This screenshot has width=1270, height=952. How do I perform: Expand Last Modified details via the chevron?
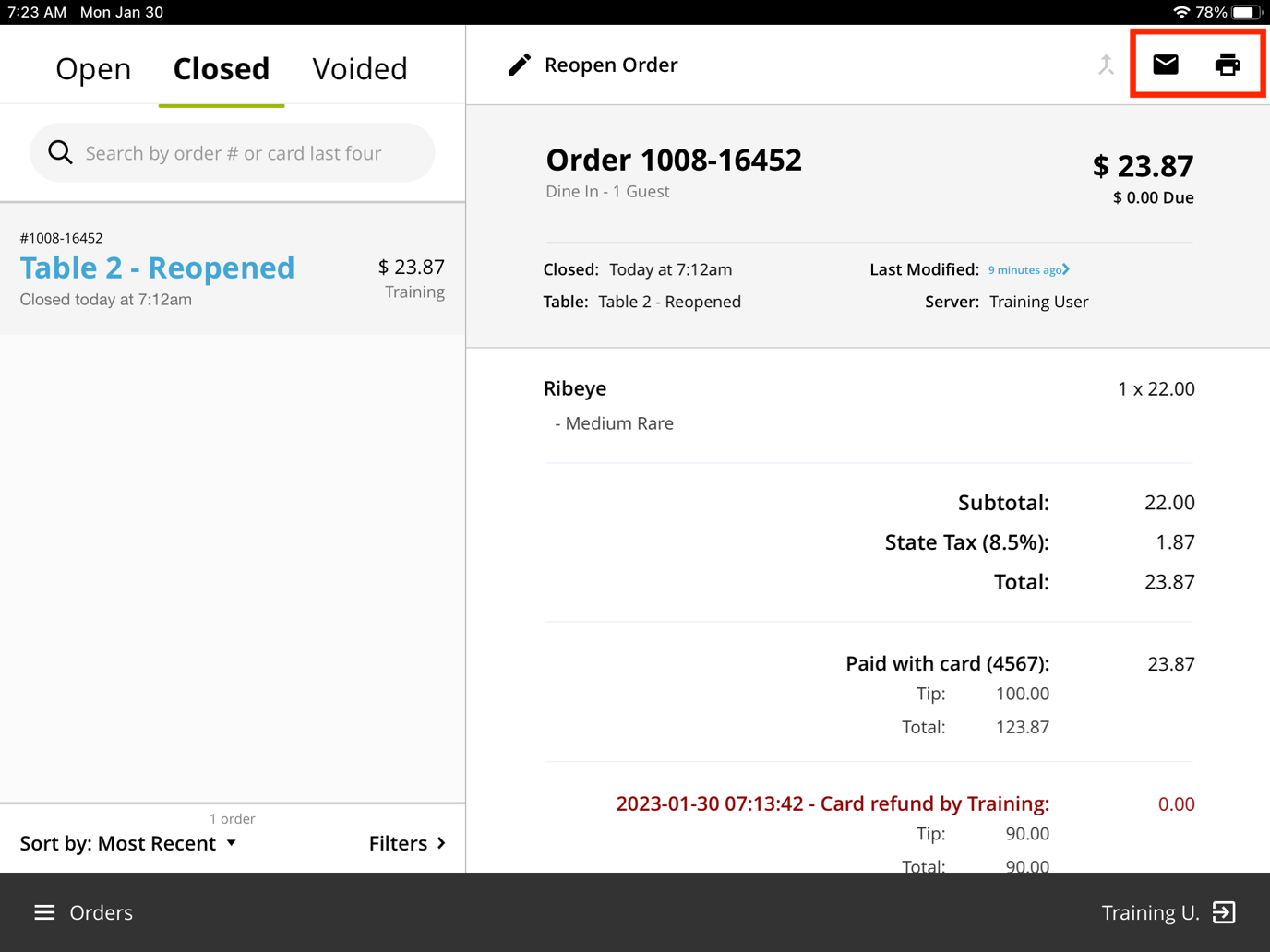[x=1068, y=269]
